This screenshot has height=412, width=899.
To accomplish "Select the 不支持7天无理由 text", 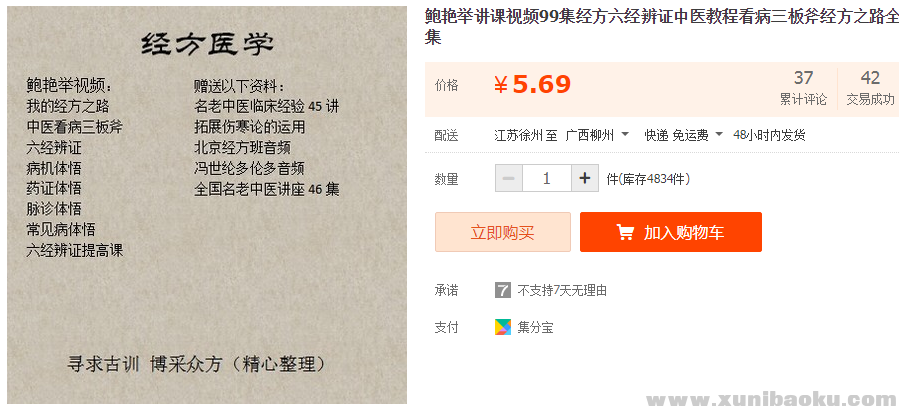I will coord(562,290).
